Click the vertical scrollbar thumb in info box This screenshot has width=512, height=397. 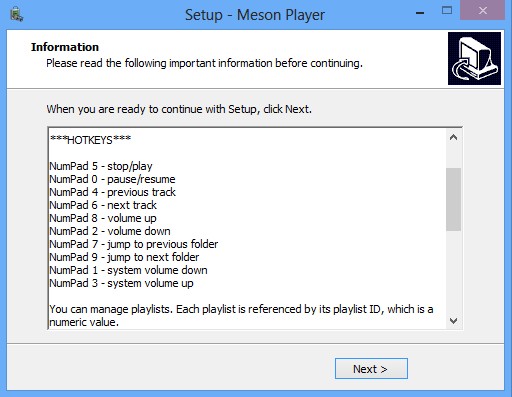tap(453, 199)
